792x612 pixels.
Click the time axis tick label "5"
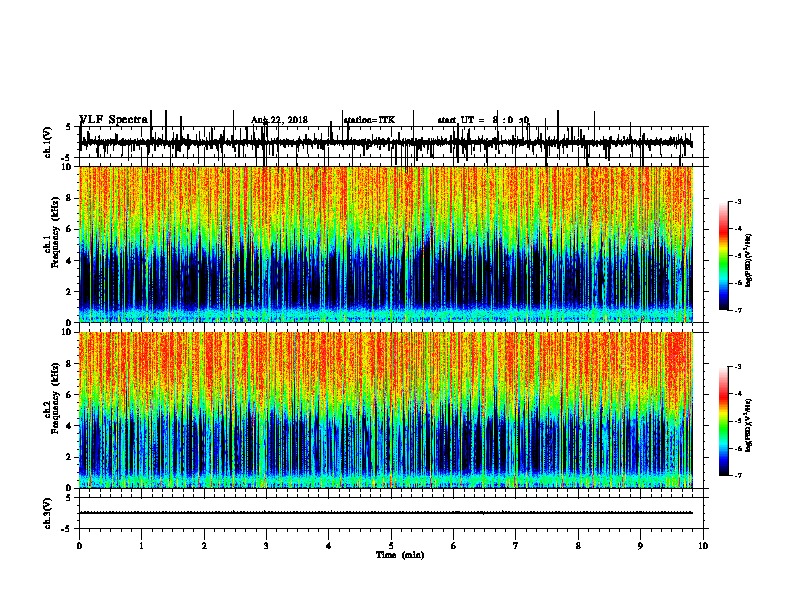(x=391, y=546)
